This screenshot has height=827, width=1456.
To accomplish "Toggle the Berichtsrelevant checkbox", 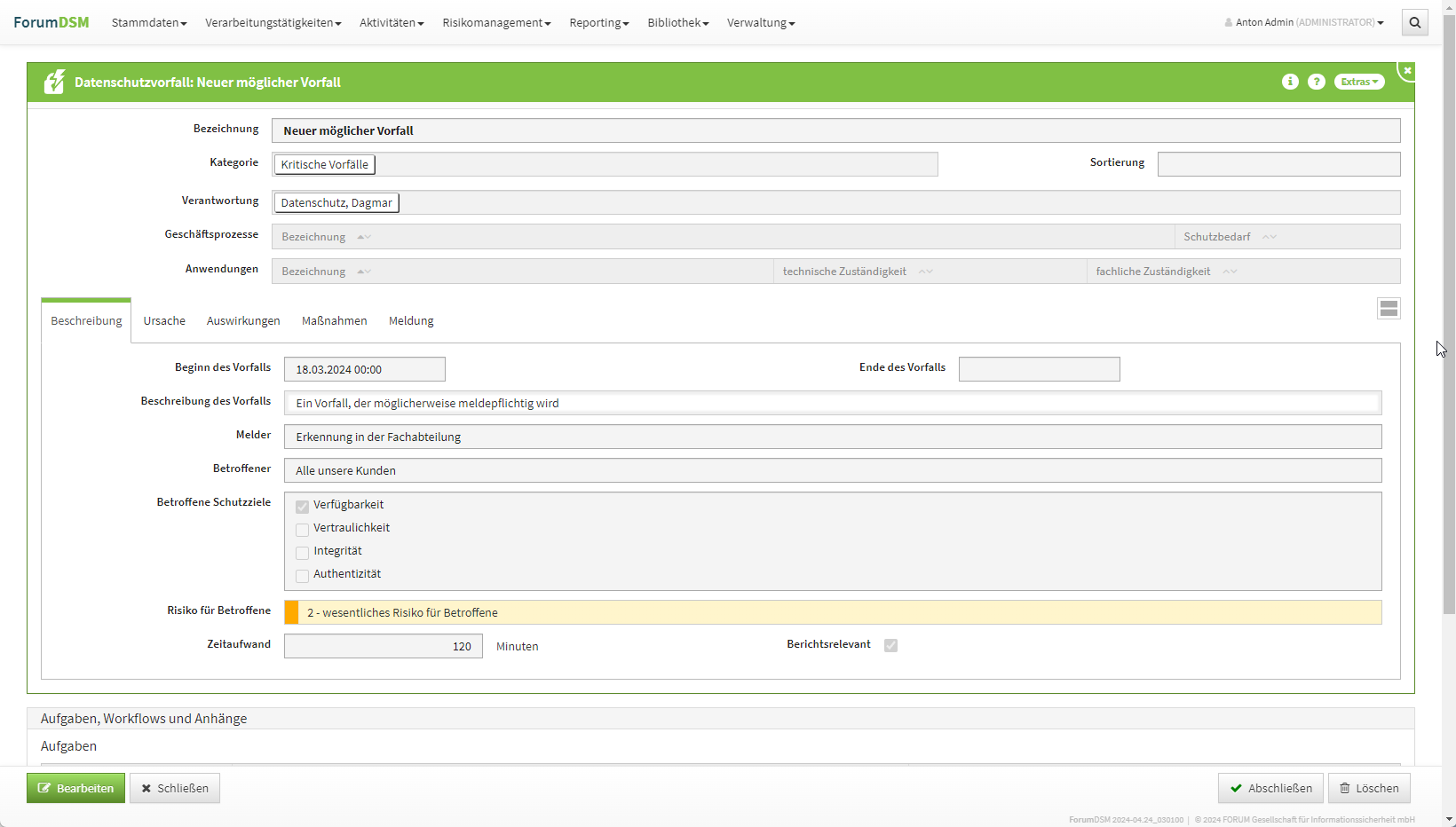I will [x=890, y=645].
